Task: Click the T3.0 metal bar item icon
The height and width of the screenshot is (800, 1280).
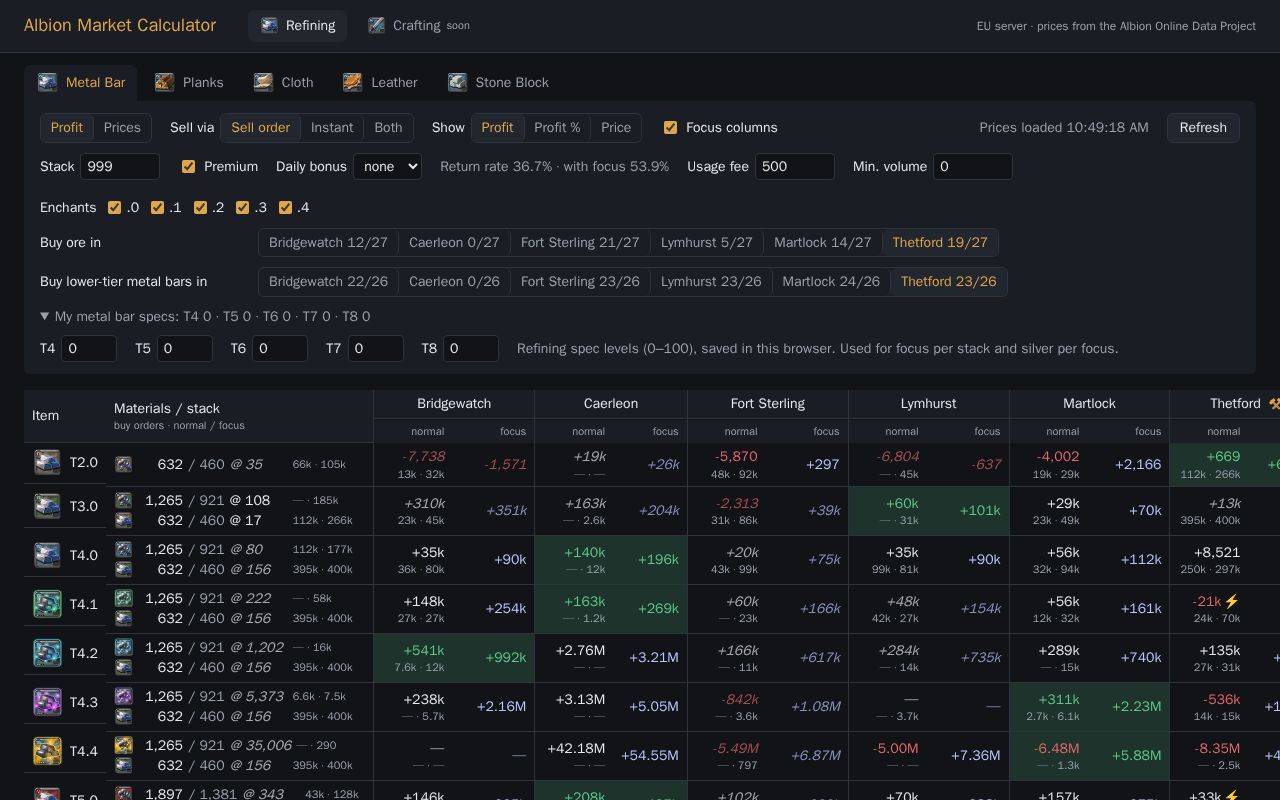Action: [47, 506]
